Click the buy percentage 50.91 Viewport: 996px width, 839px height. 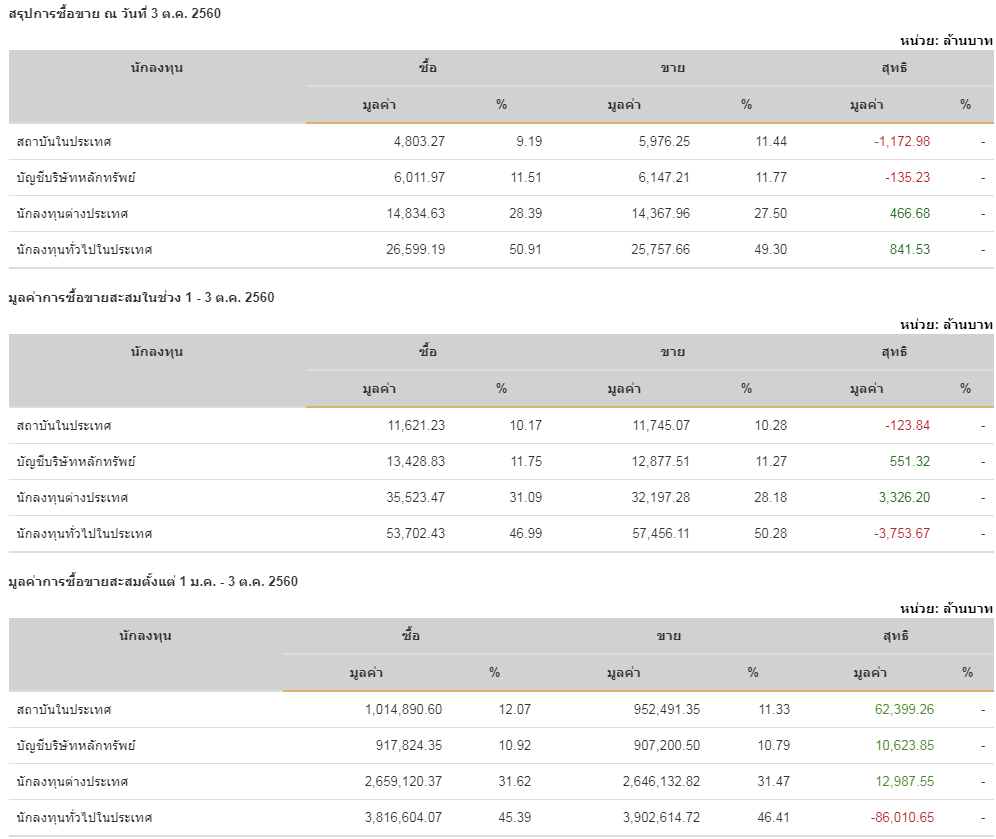tap(525, 249)
